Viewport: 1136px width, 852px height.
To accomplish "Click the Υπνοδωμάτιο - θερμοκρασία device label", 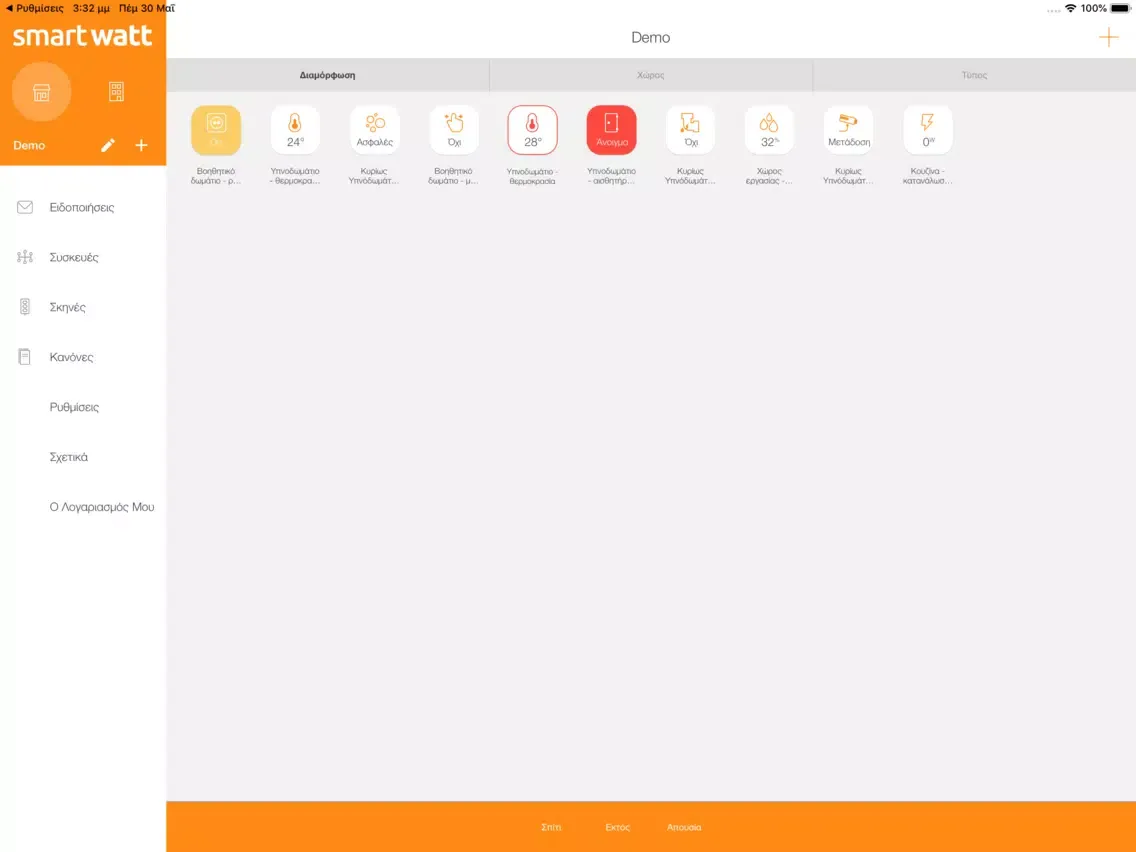I will point(532,176).
